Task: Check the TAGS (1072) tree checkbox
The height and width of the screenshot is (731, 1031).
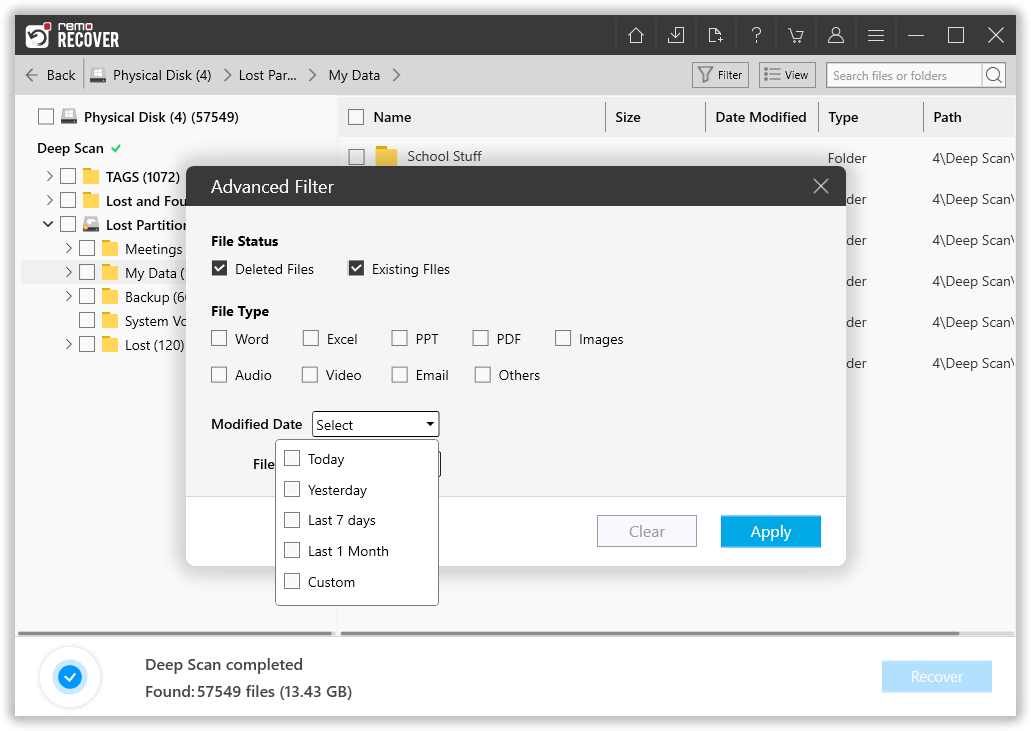Action: pos(68,176)
